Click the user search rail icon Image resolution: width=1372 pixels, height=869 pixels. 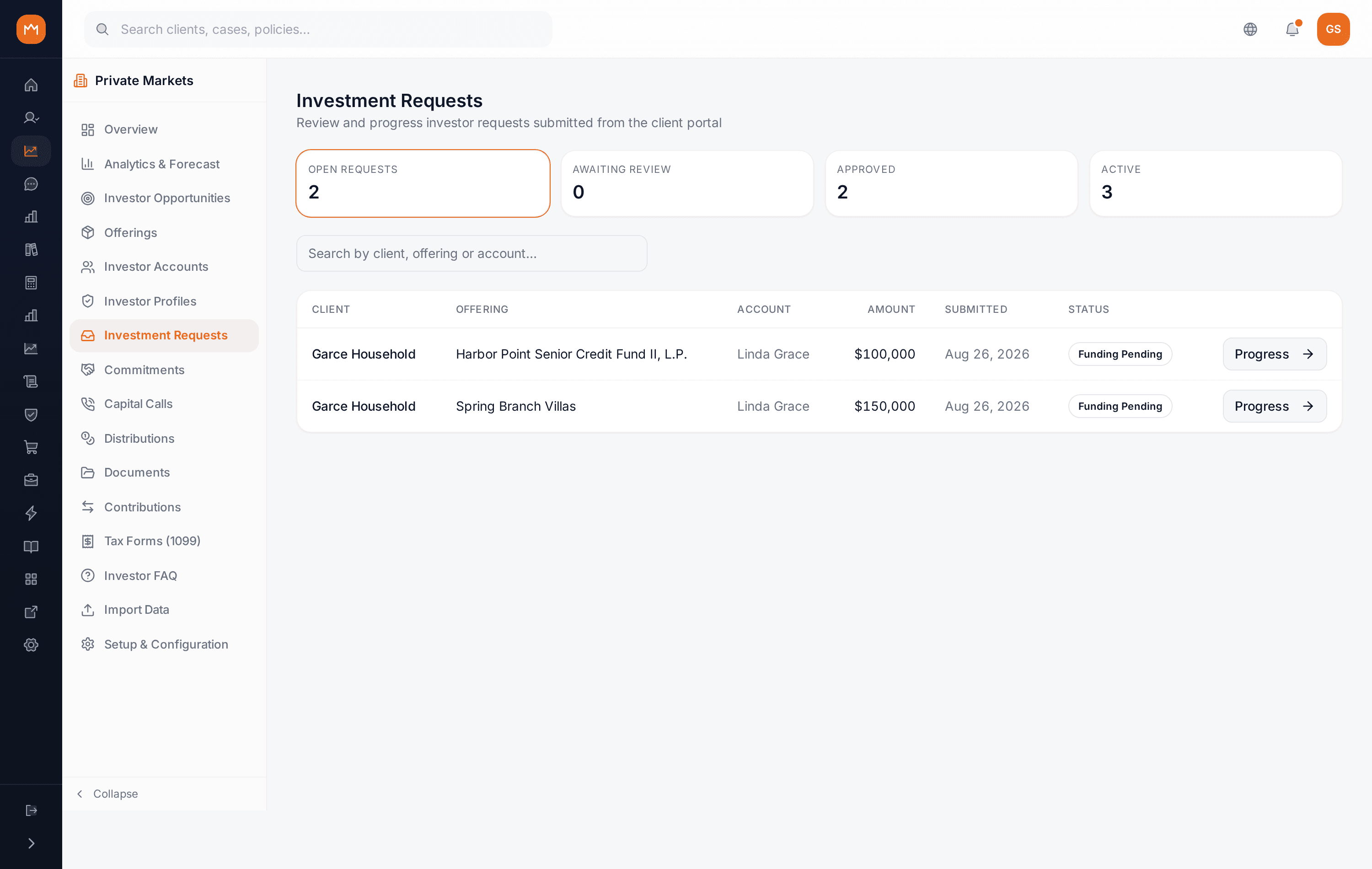click(31, 118)
